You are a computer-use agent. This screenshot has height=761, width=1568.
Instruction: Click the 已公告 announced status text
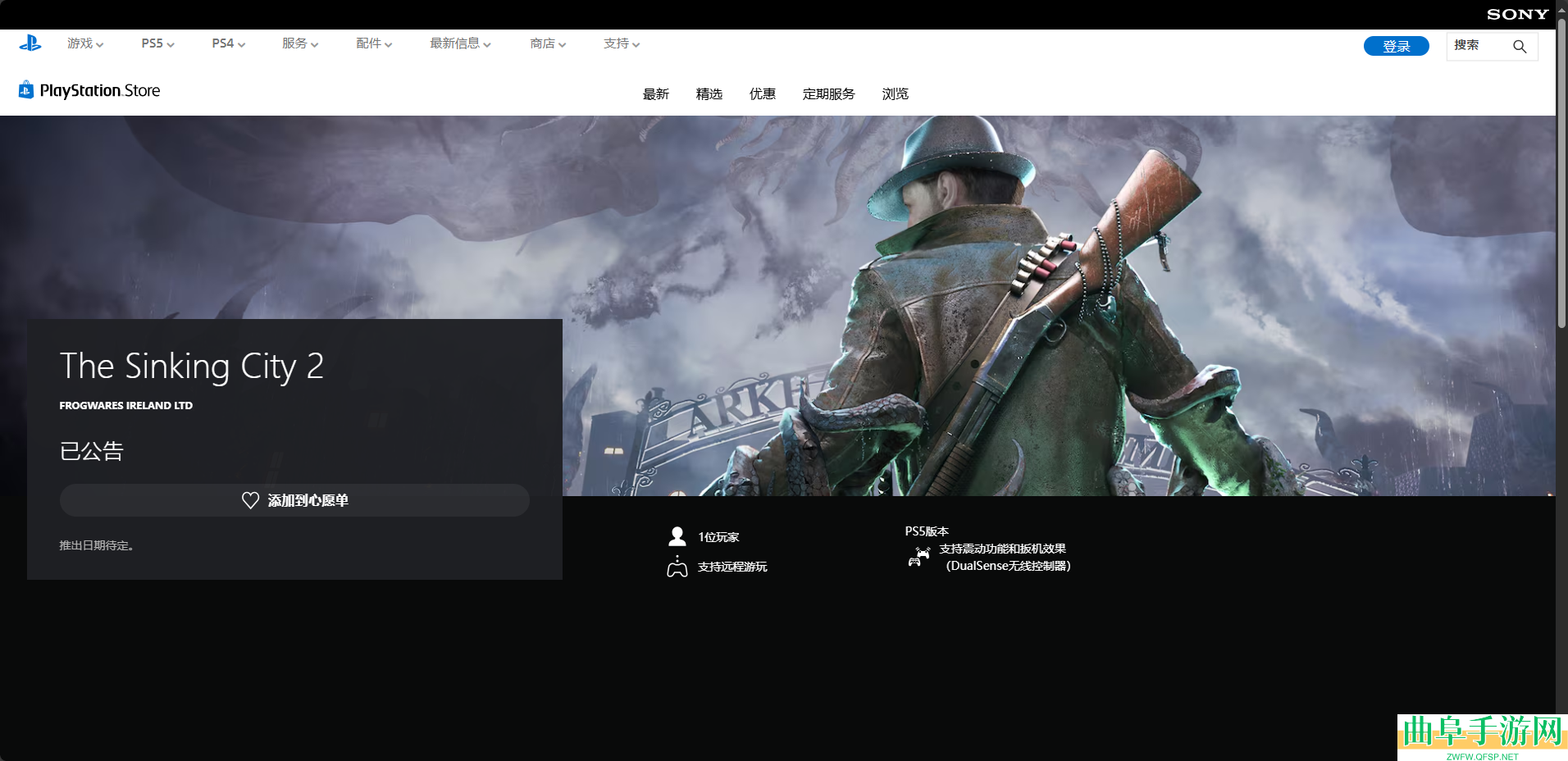click(x=92, y=451)
